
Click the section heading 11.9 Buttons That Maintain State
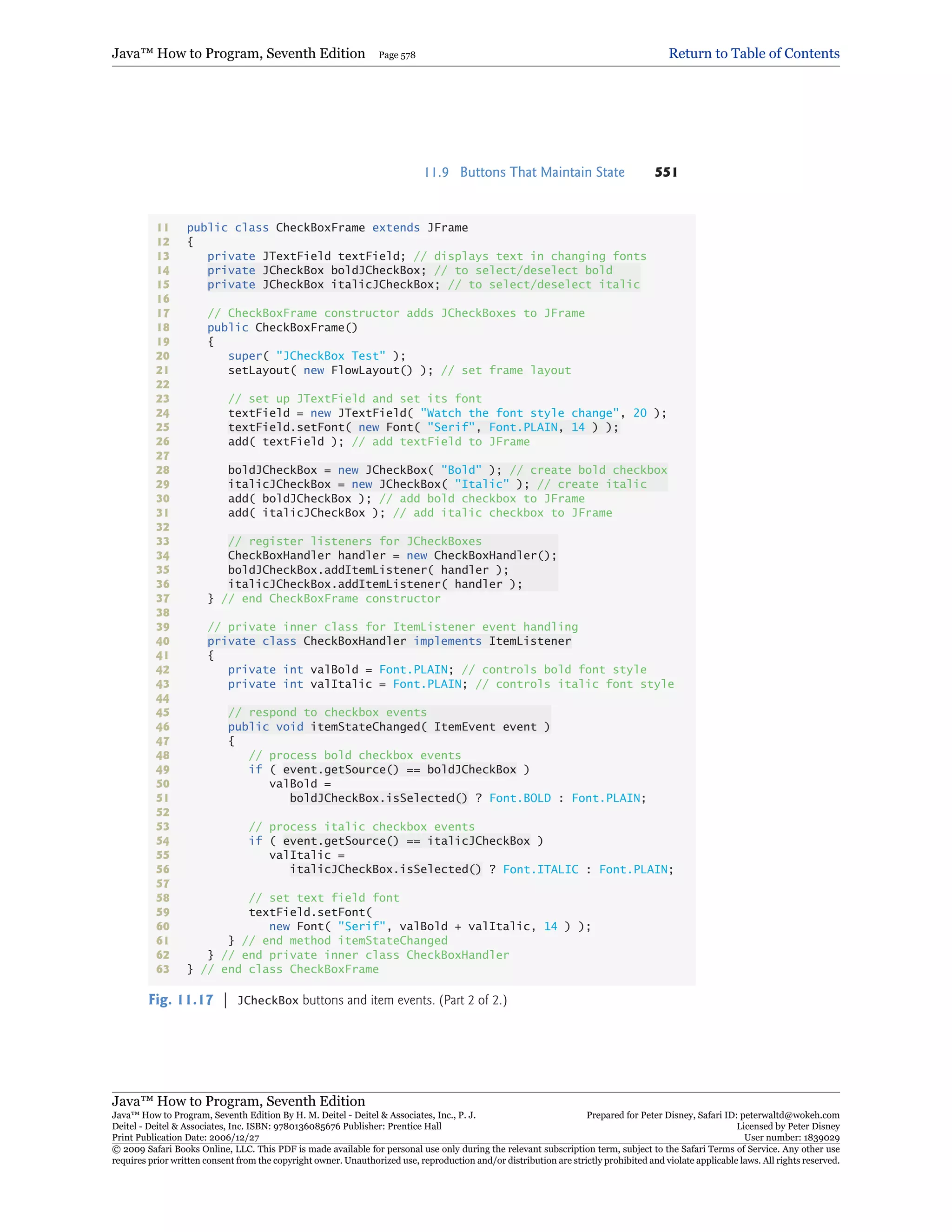pyautogui.click(x=524, y=172)
